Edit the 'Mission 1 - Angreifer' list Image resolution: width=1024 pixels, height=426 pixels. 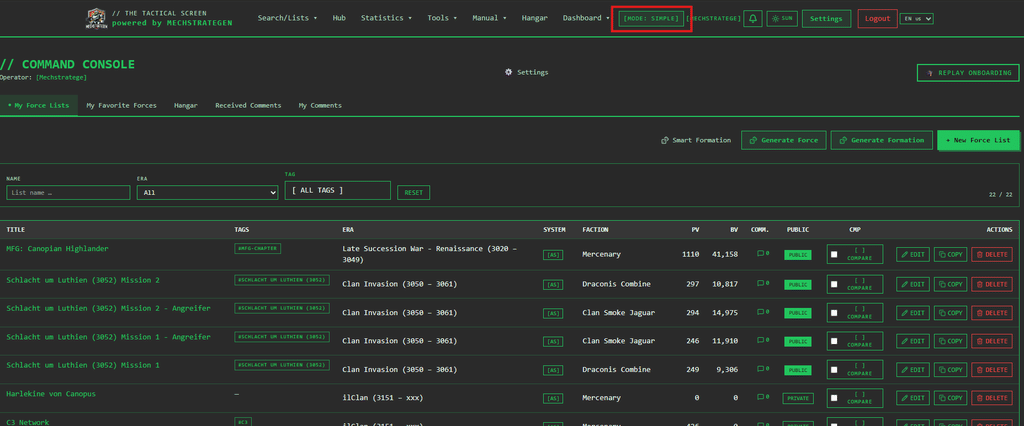pos(912,341)
